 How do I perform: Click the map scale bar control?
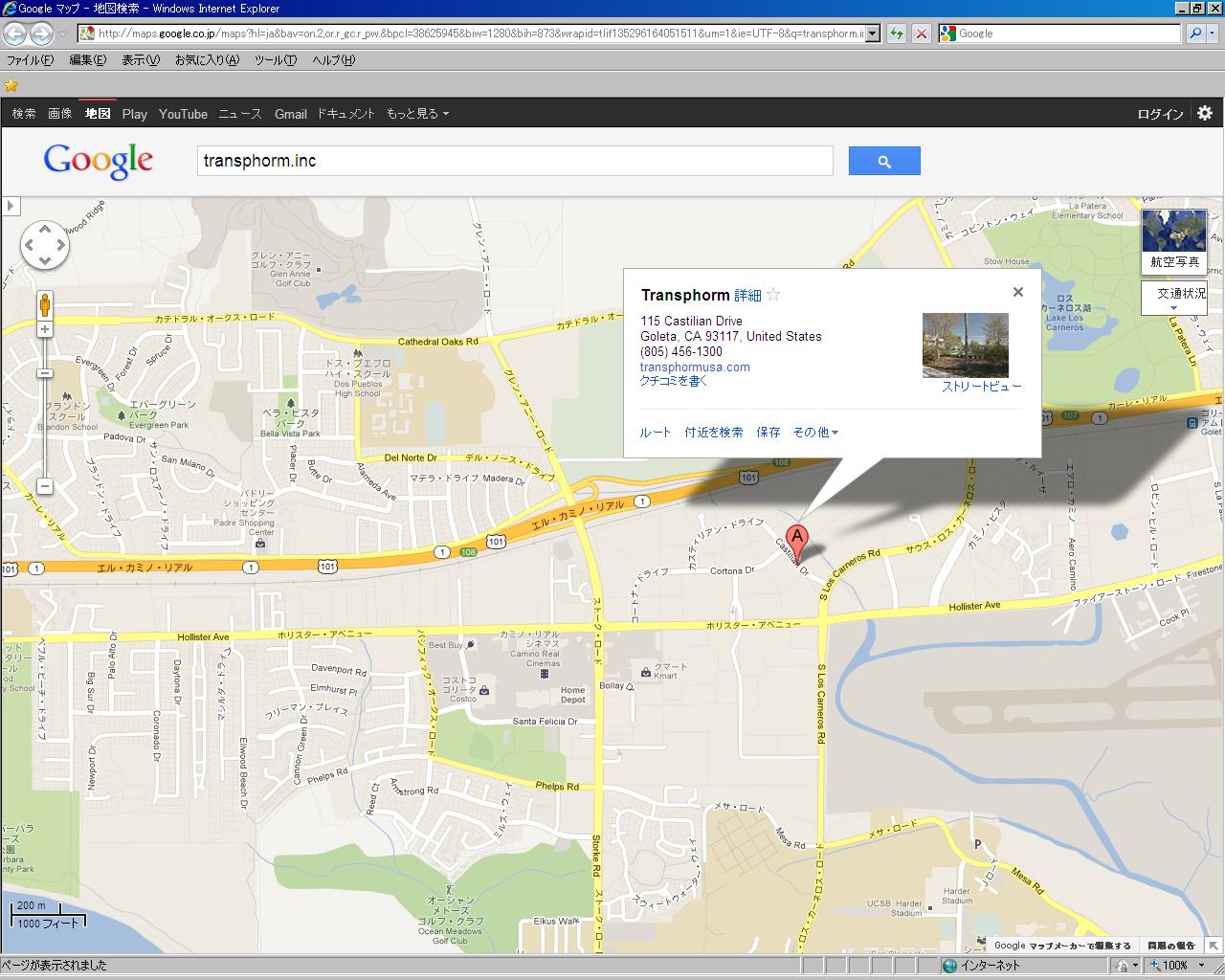[x=48, y=914]
